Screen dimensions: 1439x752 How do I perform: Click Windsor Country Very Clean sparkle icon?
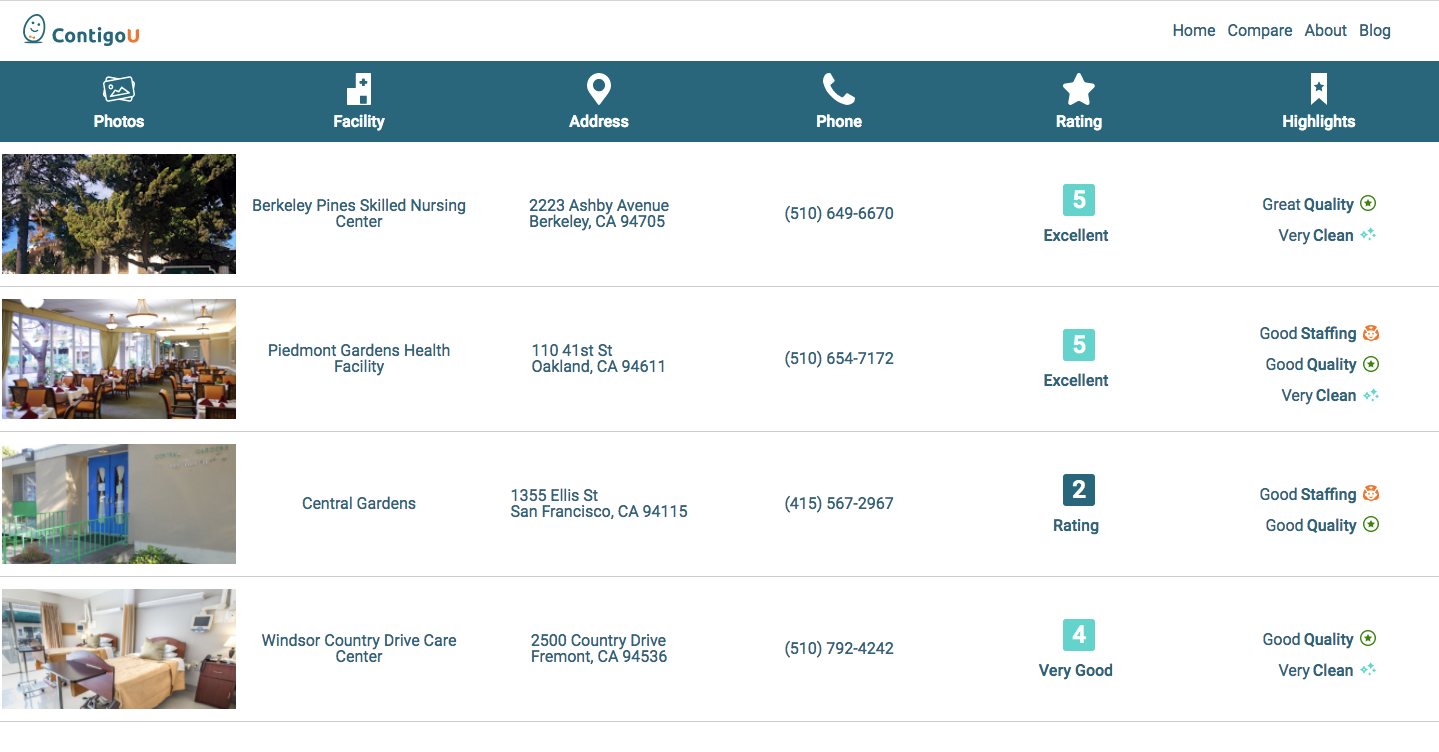(x=1368, y=670)
